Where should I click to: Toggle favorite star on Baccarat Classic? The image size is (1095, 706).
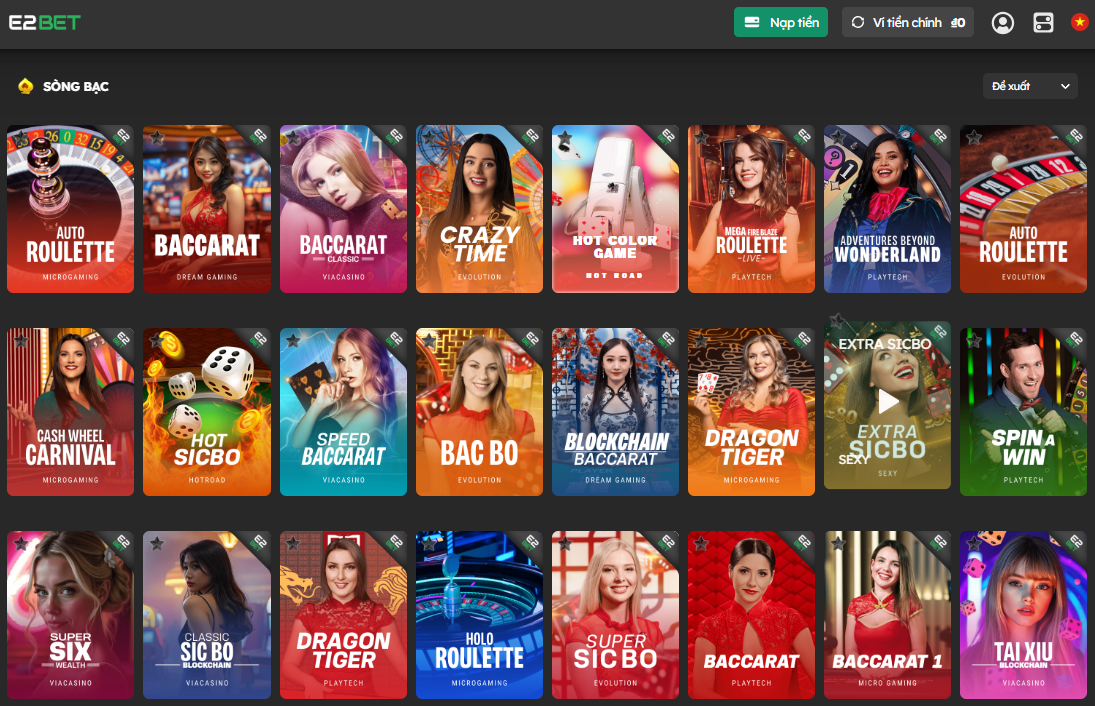[293, 138]
